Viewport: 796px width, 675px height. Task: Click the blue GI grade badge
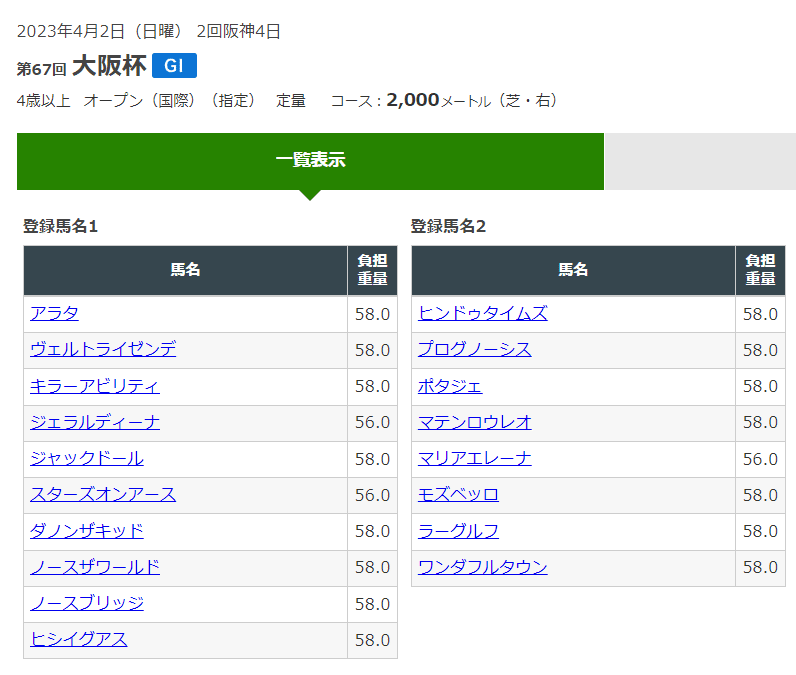pos(174,66)
